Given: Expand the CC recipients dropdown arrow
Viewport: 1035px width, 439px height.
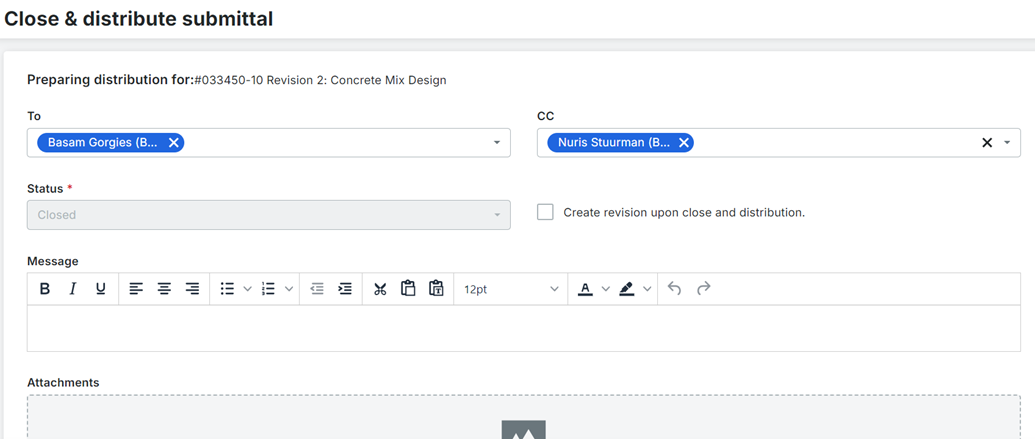Looking at the screenshot, I should pyautogui.click(x=1007, y=143).
